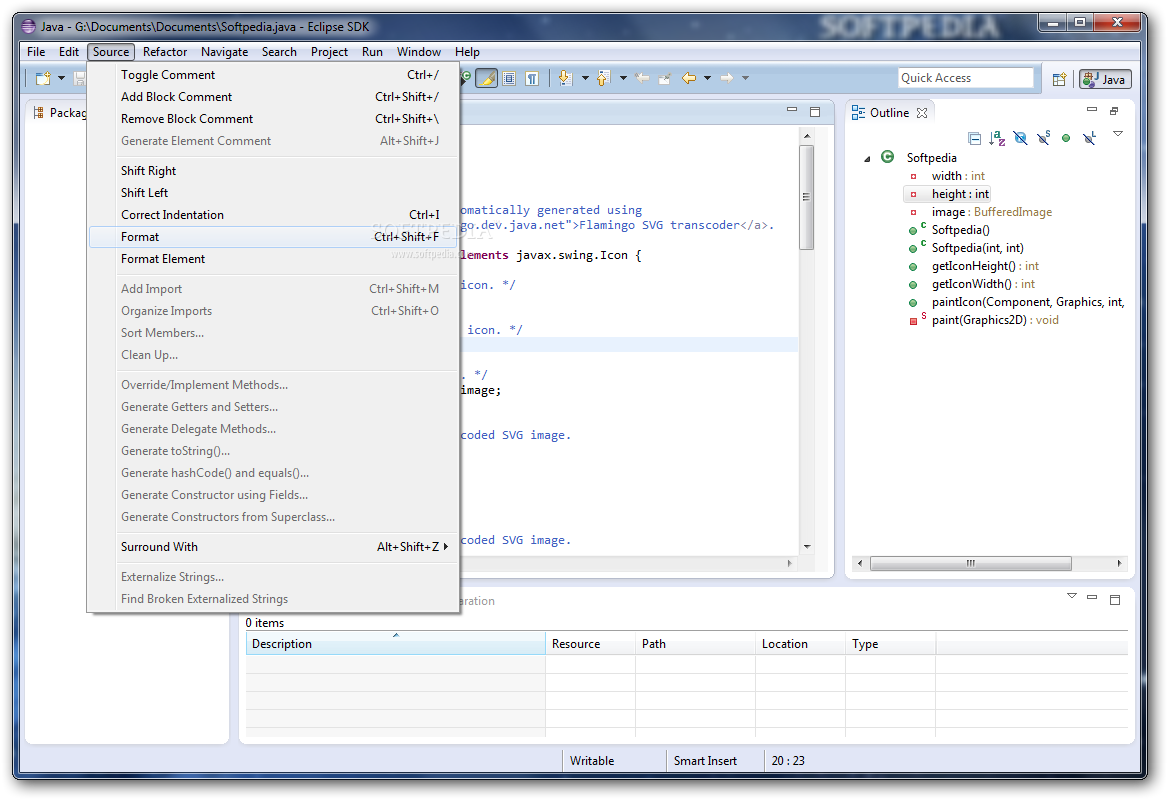
Task: Select getIconHeight() method in Outline
Action: coord(985,266)
